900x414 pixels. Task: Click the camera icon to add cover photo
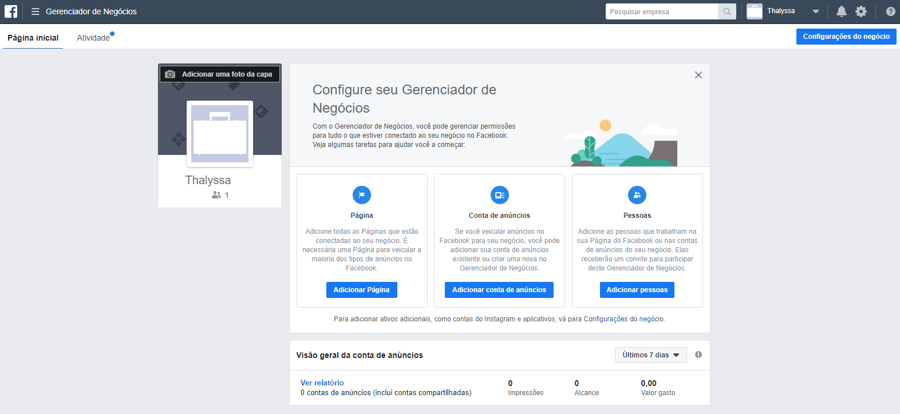click(x=170, y=74)
